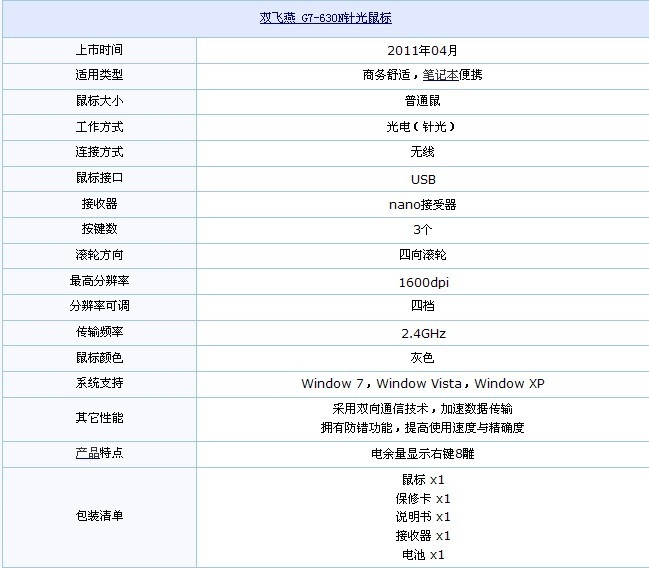Select the 按键数 label cell
649x568 pixels.
(99, 229)
